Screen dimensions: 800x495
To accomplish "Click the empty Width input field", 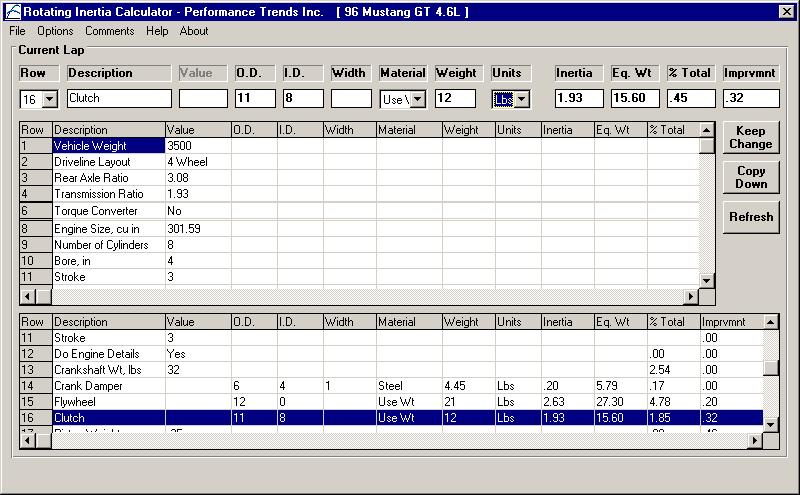I will (x=351, y=98).
